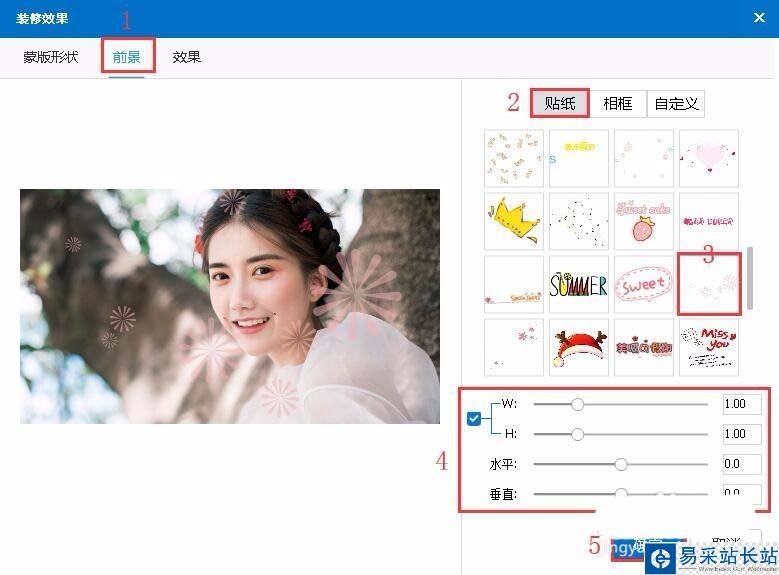Choose the pink heart sticker
This screenshot has height=575, width=779.
pos(709,159)
